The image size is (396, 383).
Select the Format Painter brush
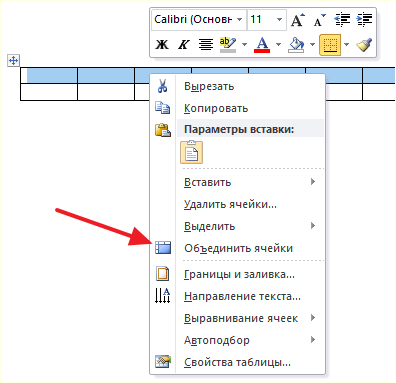[x=364, y=44]
